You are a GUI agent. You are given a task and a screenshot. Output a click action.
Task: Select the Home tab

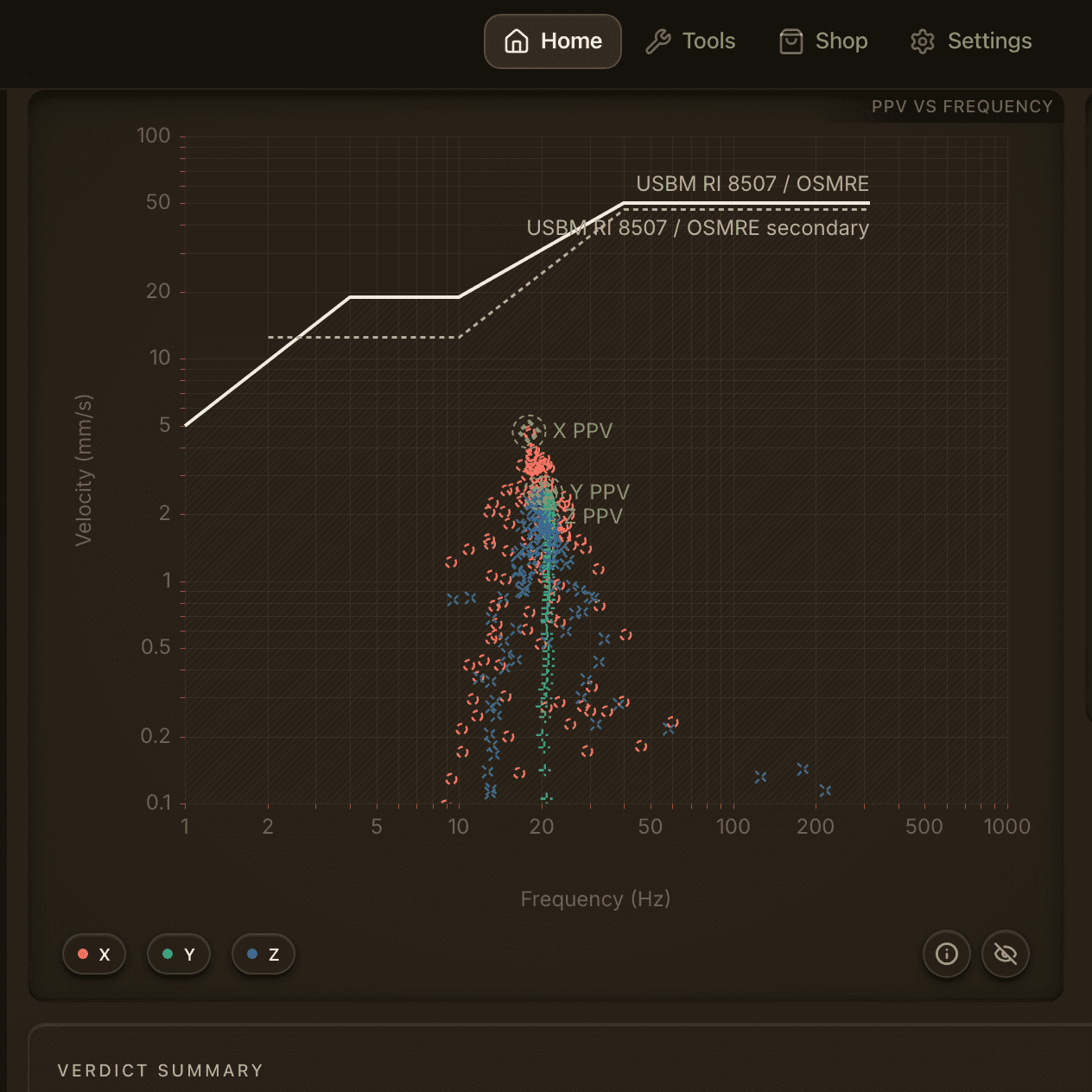tap(553, 41)
